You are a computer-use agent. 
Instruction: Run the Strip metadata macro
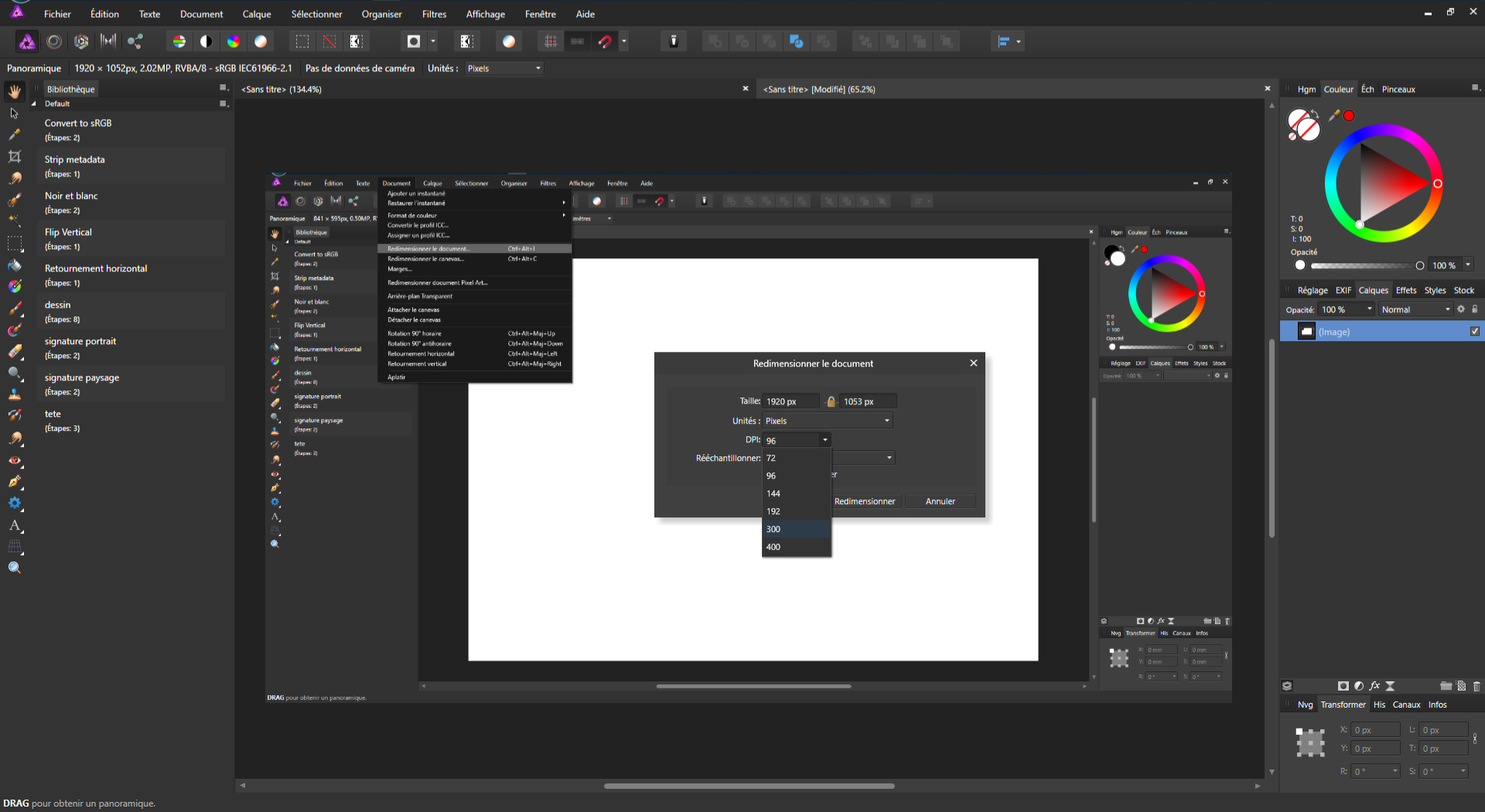[131, 165]
